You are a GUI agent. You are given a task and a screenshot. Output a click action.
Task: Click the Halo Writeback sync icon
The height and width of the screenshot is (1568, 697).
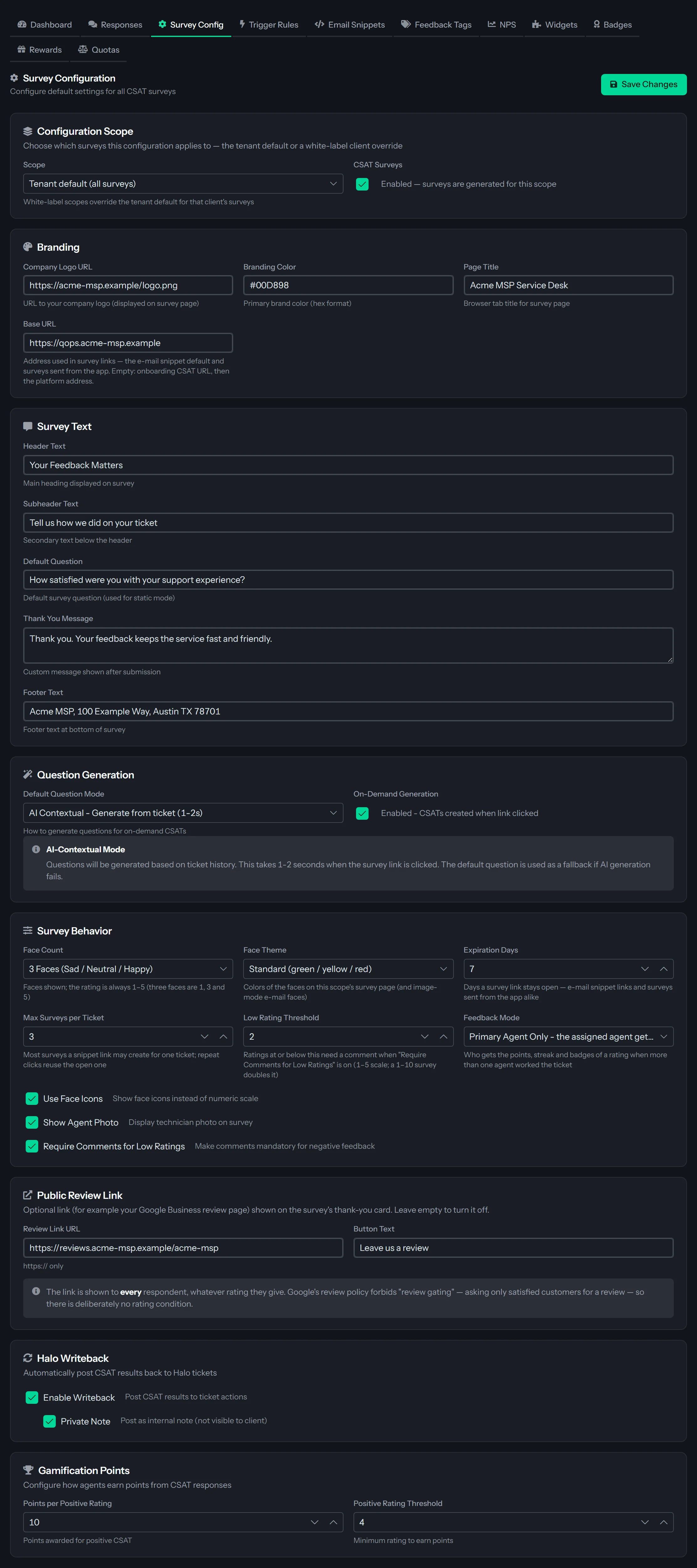[27, 1358]
